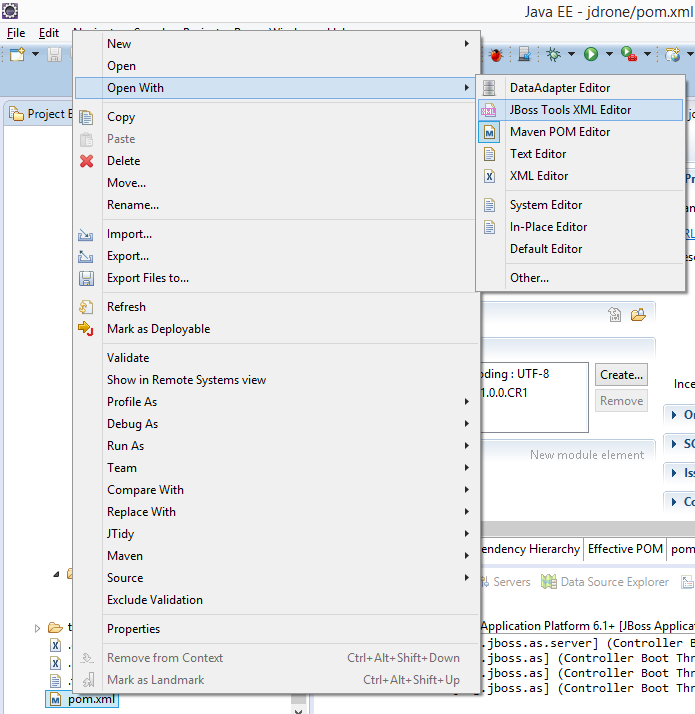The height and width of the screenshot is (714, 695).
Task: Open with Text Editor
Action: pos(580,154)
